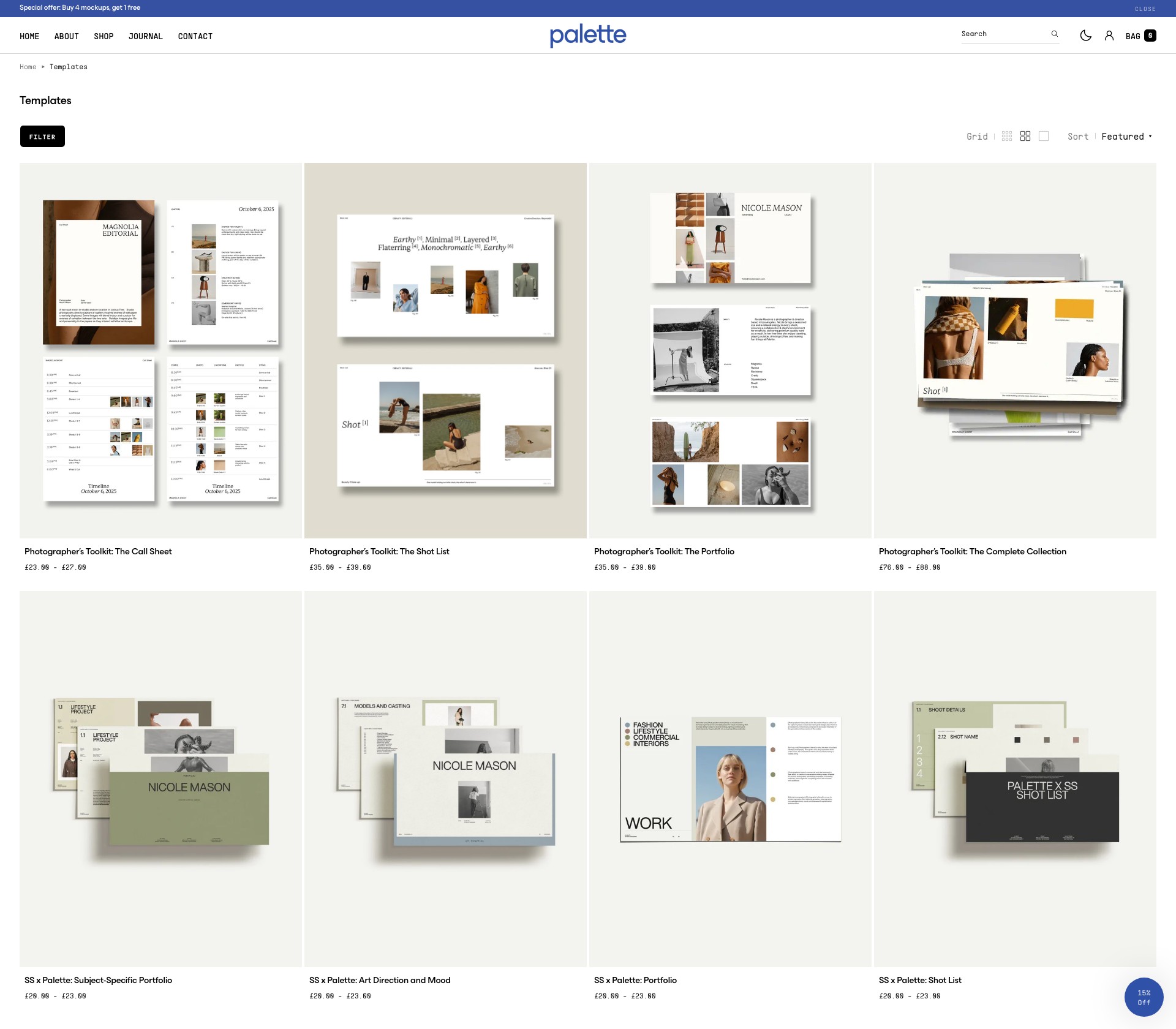The width and height of the screenshot is (1176, 1029).
Task: Open The Portfolio toolkit product thumbnail
Action: pos(730,350)
